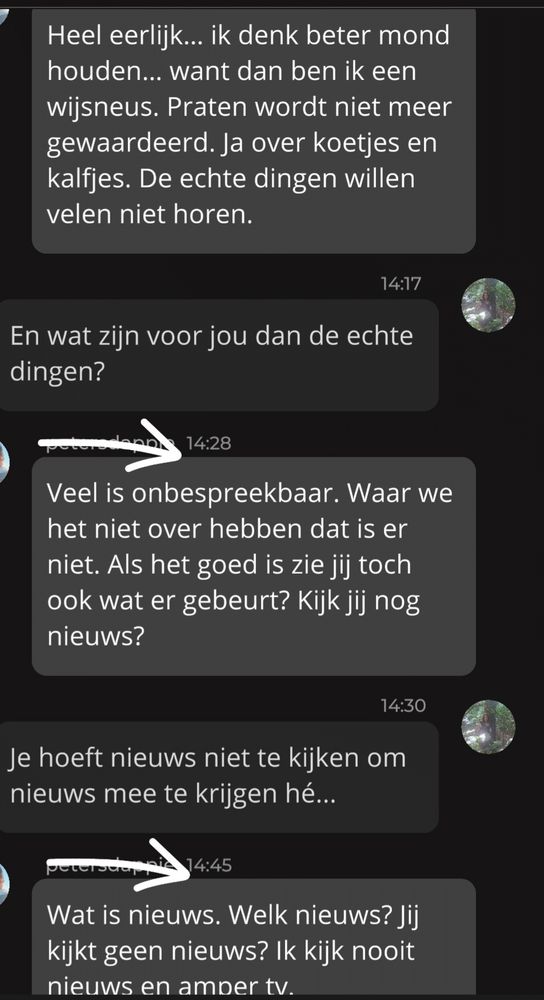Tap the partial avatar left of the 14:45 message

tap(4, 884)
